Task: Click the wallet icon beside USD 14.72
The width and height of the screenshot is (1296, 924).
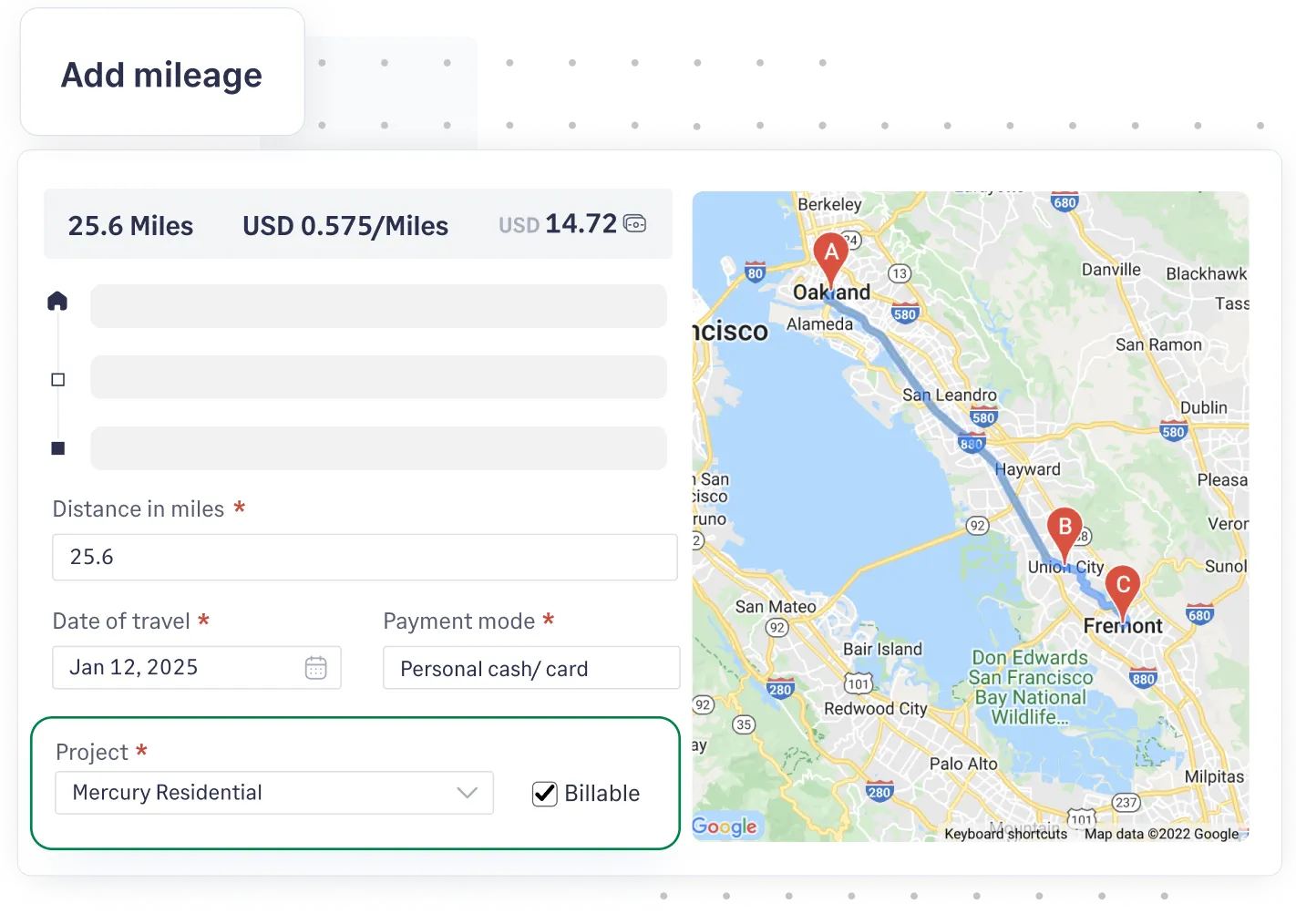Action: (635, 223)
